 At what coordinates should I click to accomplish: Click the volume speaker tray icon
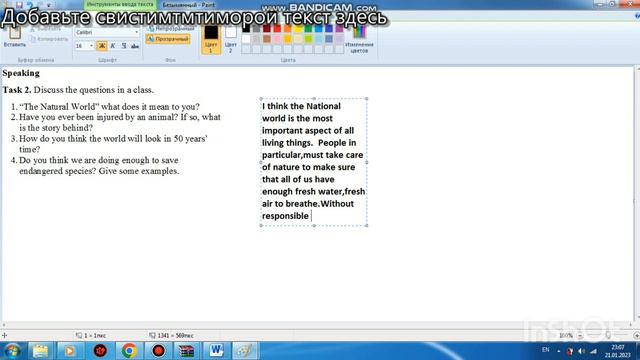(x=582, y=351)
